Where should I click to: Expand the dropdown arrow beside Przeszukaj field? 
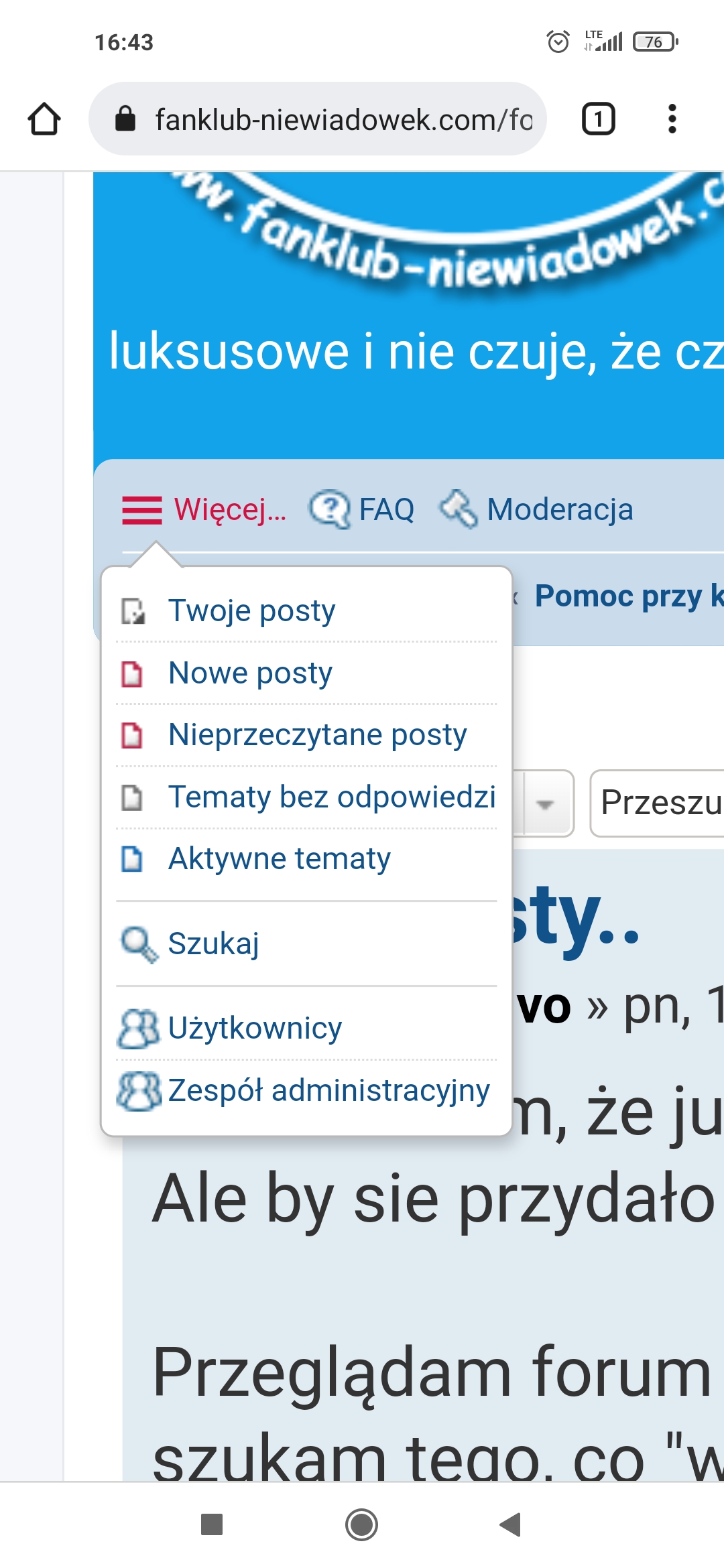pyautogui.click(x=546, y=803)
